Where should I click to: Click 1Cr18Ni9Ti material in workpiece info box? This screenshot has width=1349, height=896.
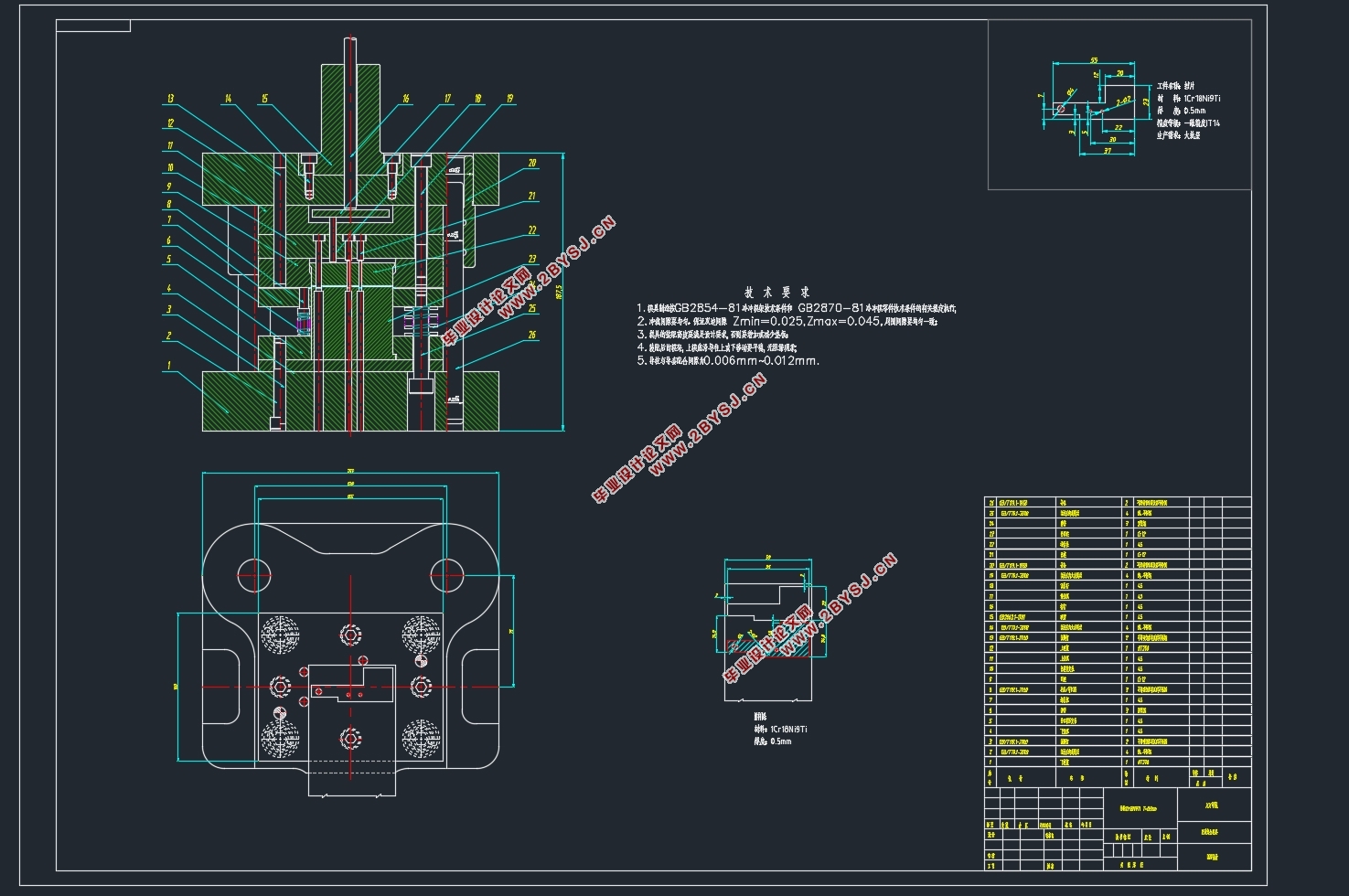point(1202,98)
